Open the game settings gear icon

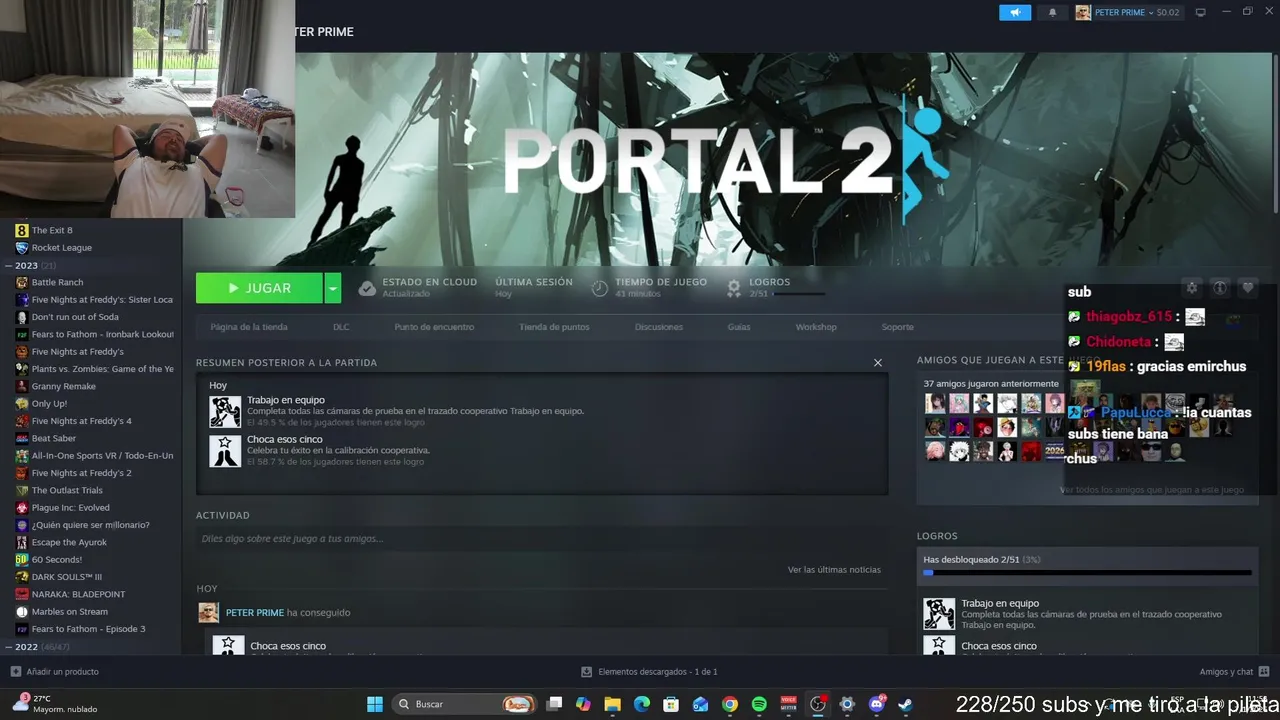1192,288
